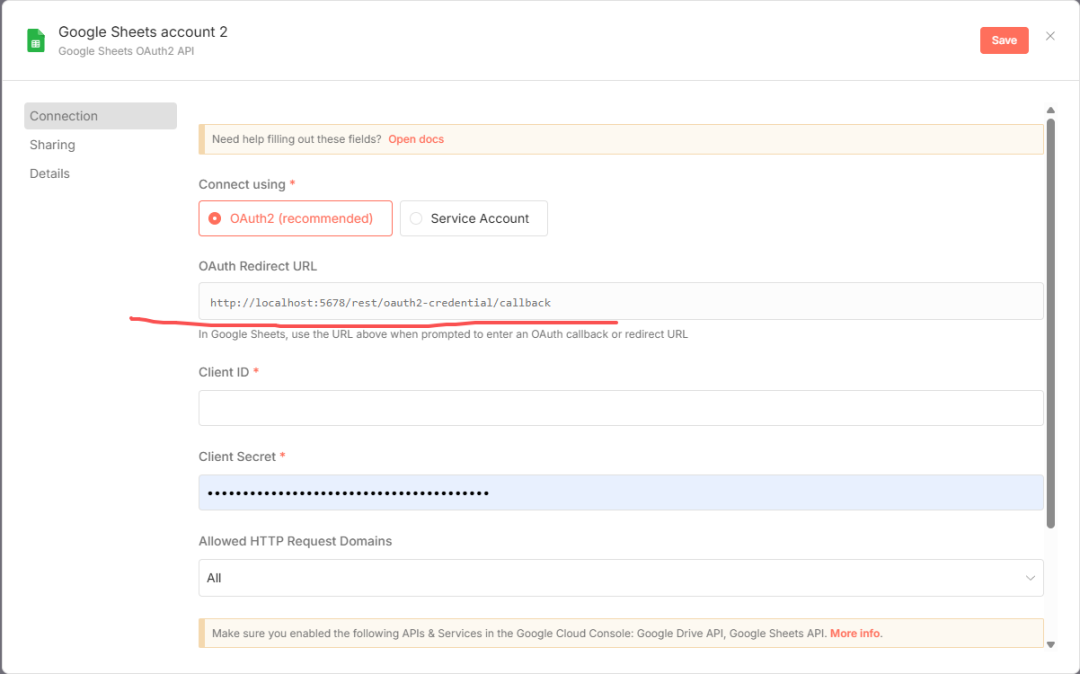The height and width of the screenshot is (674, 1080).
Task: Select OAuth2 (recommended) radio option
Action: coord(295,218)
